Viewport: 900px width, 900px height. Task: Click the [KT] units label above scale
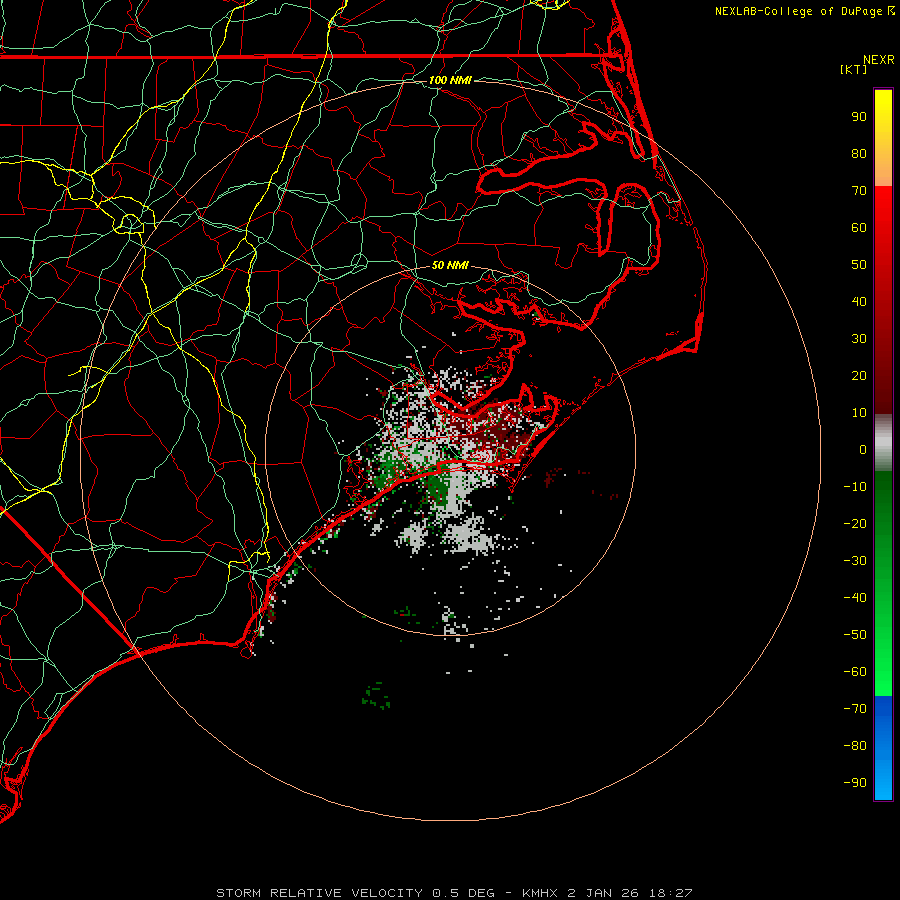853,69
